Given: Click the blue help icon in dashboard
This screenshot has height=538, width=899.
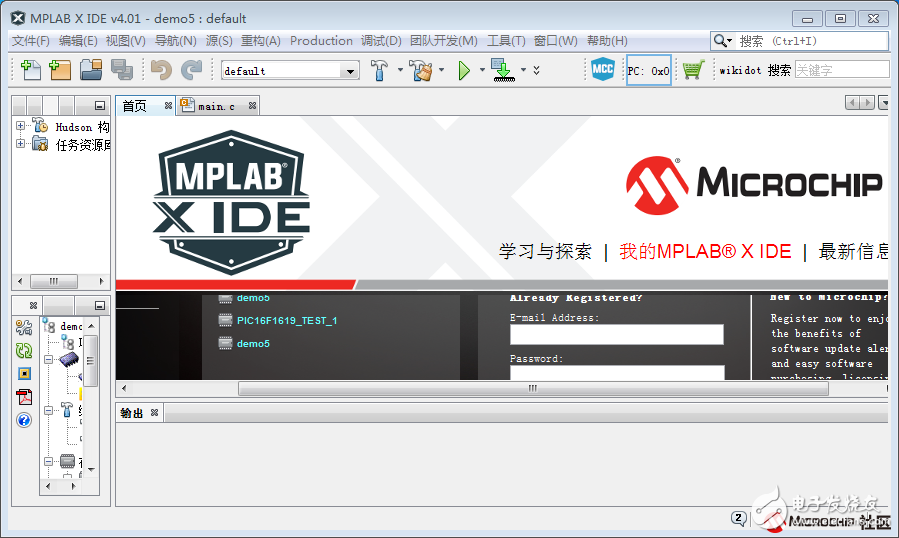Looking at the screenshot, I should [24, 420].
